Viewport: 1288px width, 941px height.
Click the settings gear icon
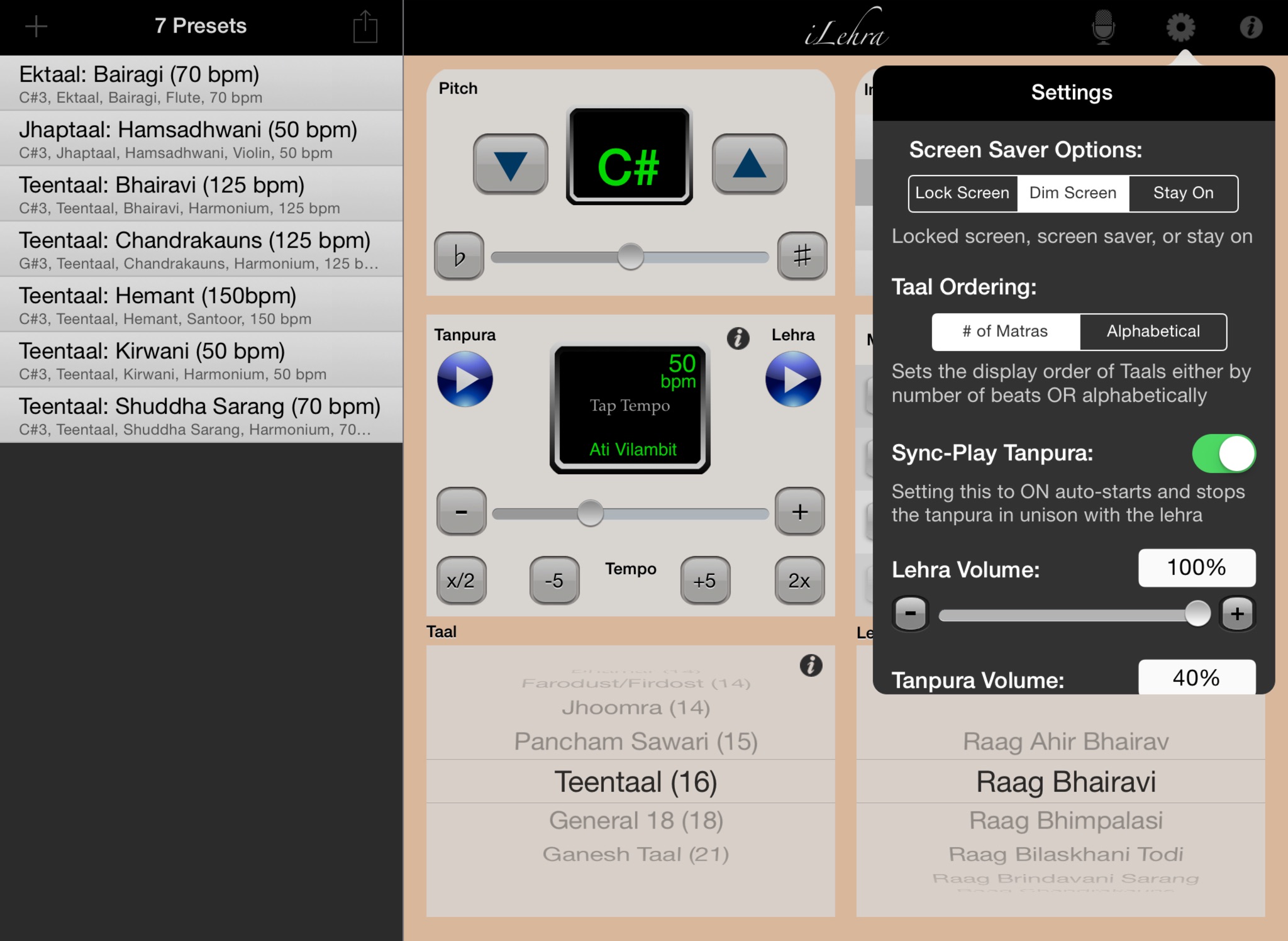(x=1180, y=28)
